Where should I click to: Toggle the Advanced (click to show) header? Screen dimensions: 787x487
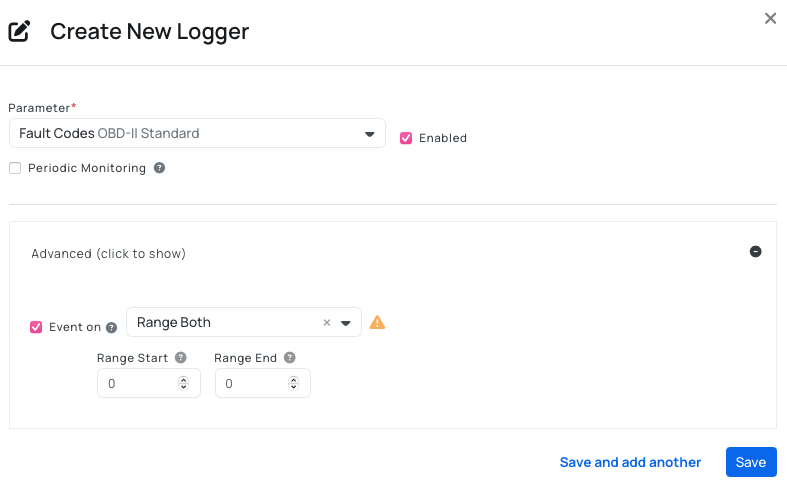108,254
